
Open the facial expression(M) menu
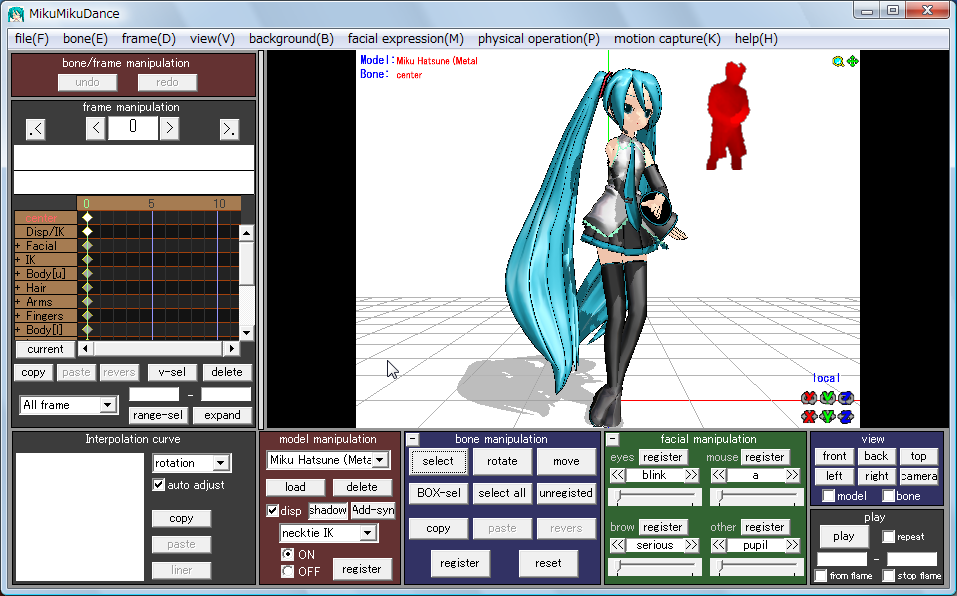[406, 38]
